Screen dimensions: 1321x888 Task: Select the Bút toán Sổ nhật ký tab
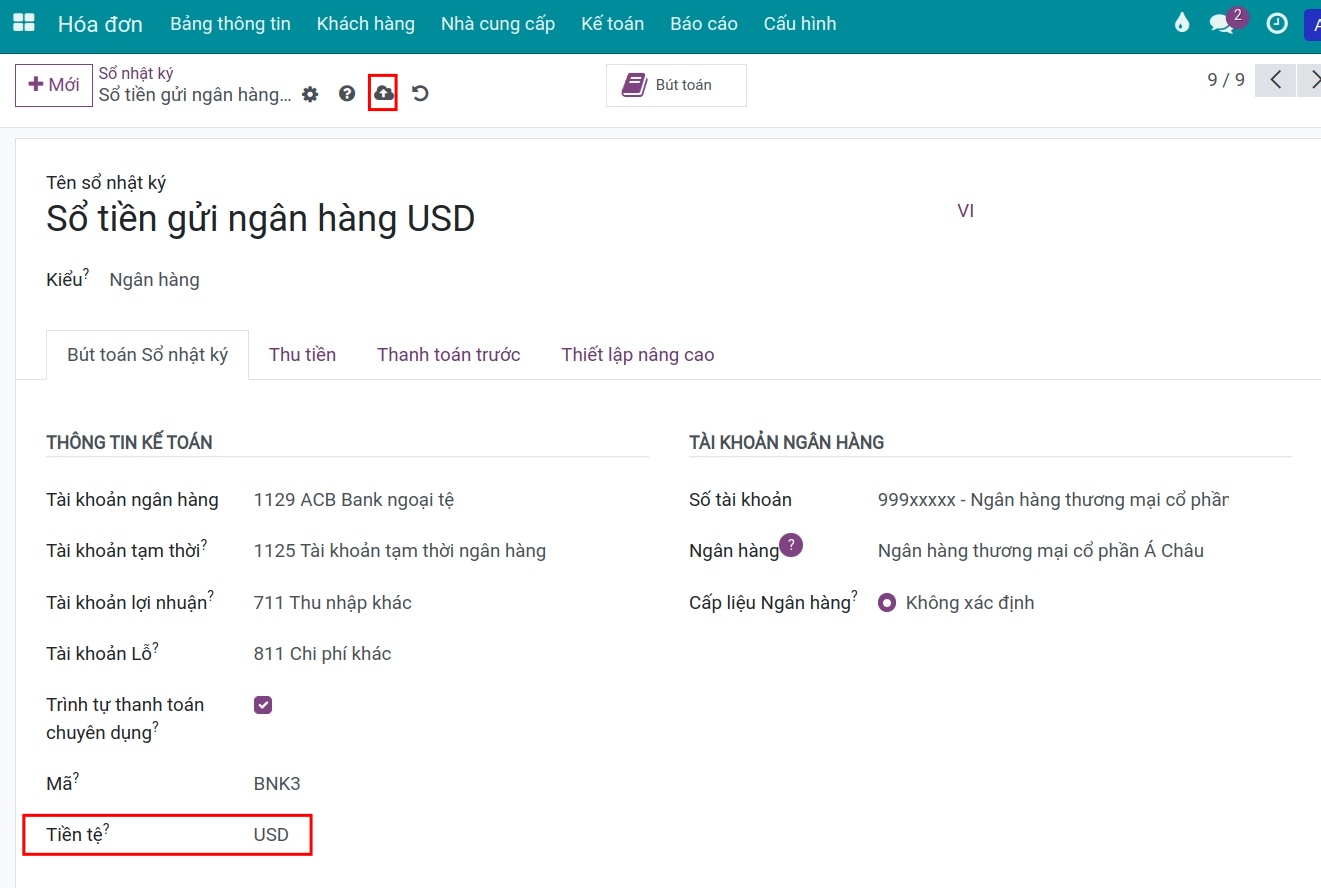(x=148, y=355)
